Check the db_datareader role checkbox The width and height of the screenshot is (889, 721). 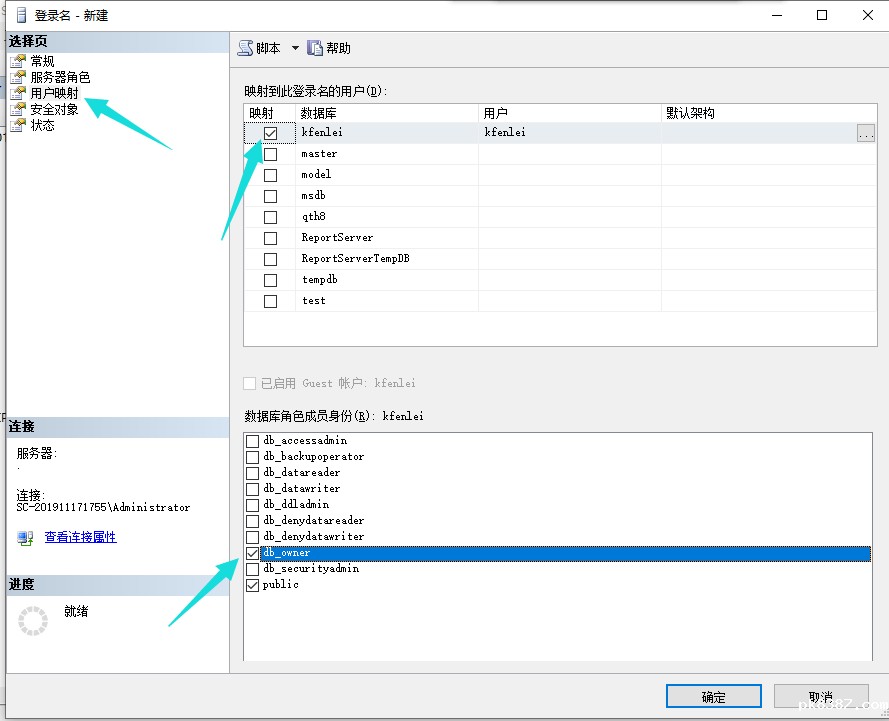pyautogui.click(x=253, y=473)
